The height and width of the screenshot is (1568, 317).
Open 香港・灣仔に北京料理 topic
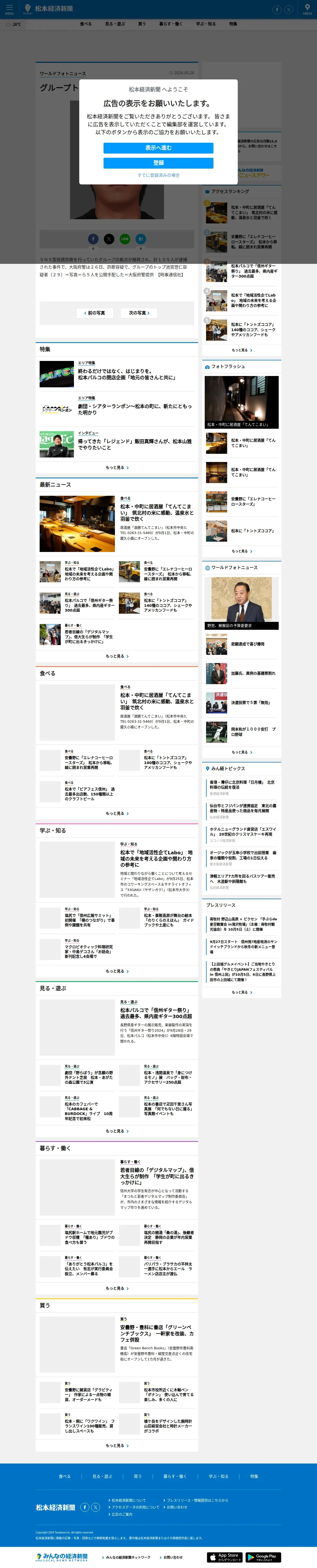242,785
